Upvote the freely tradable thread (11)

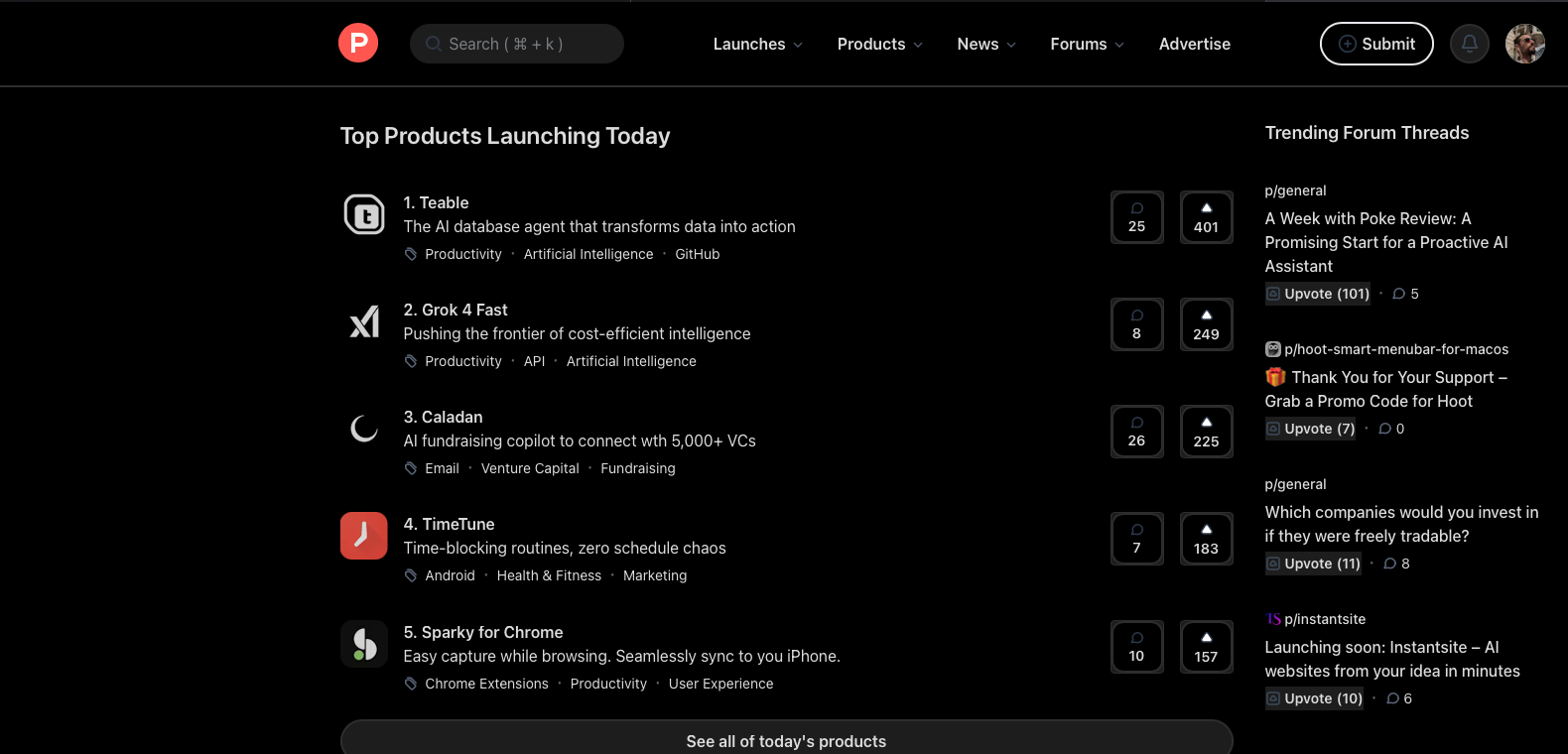point(1315,564)
